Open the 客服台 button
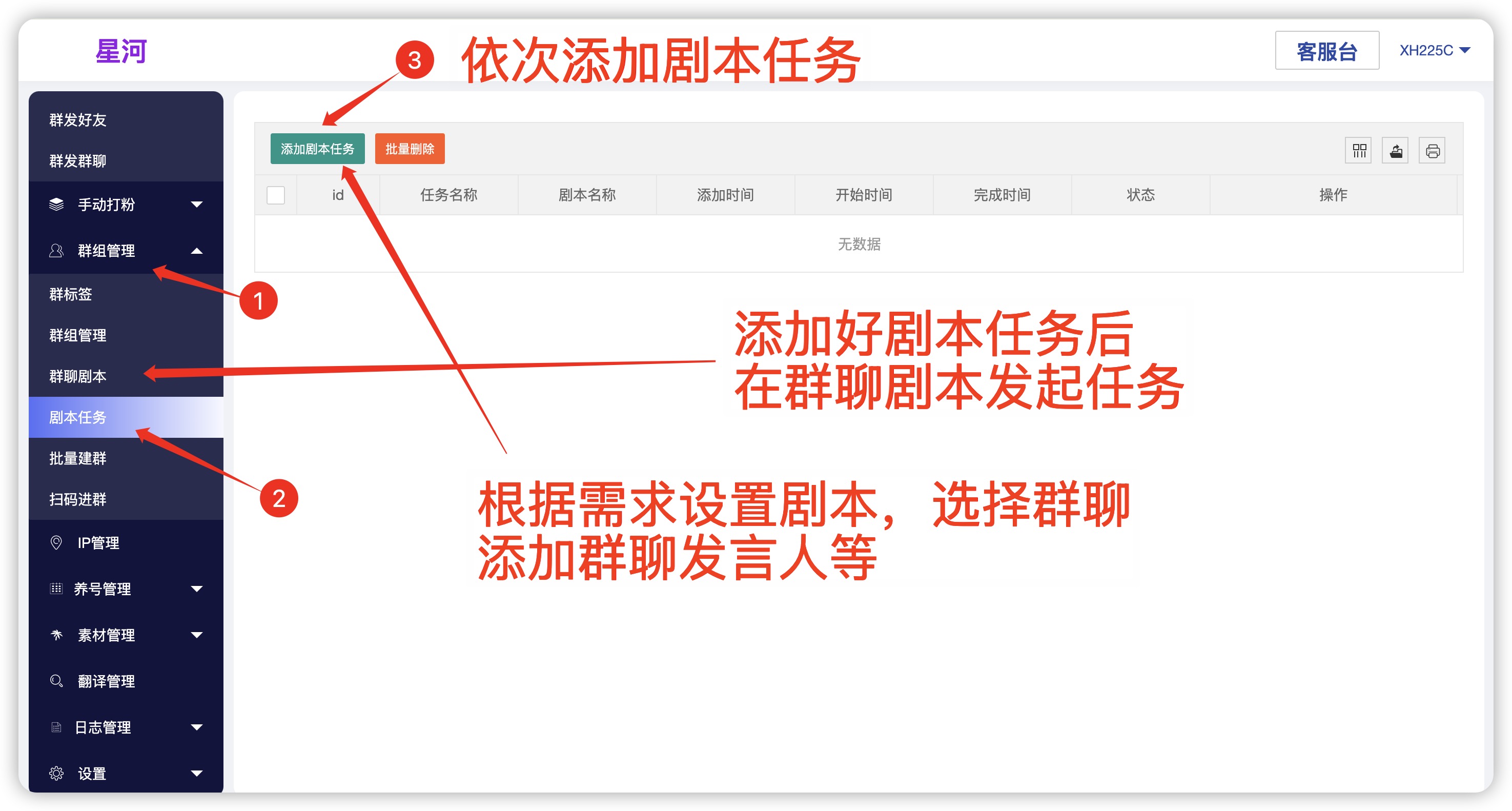The height and width of the screenshot is (811, 1512). point(1326,51)
